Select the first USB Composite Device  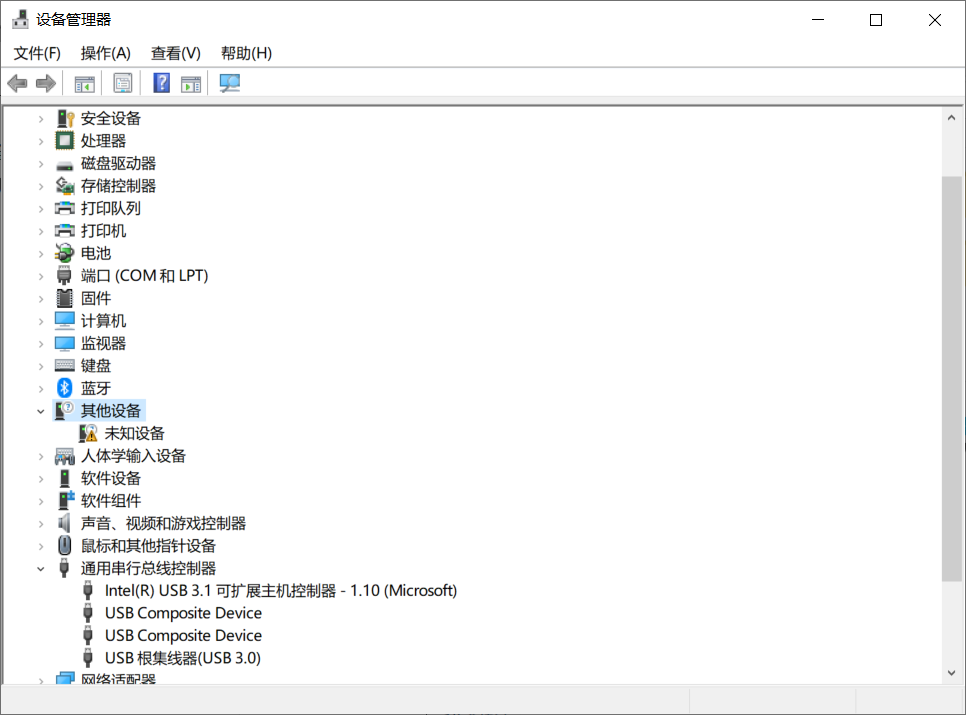(183, 612)
